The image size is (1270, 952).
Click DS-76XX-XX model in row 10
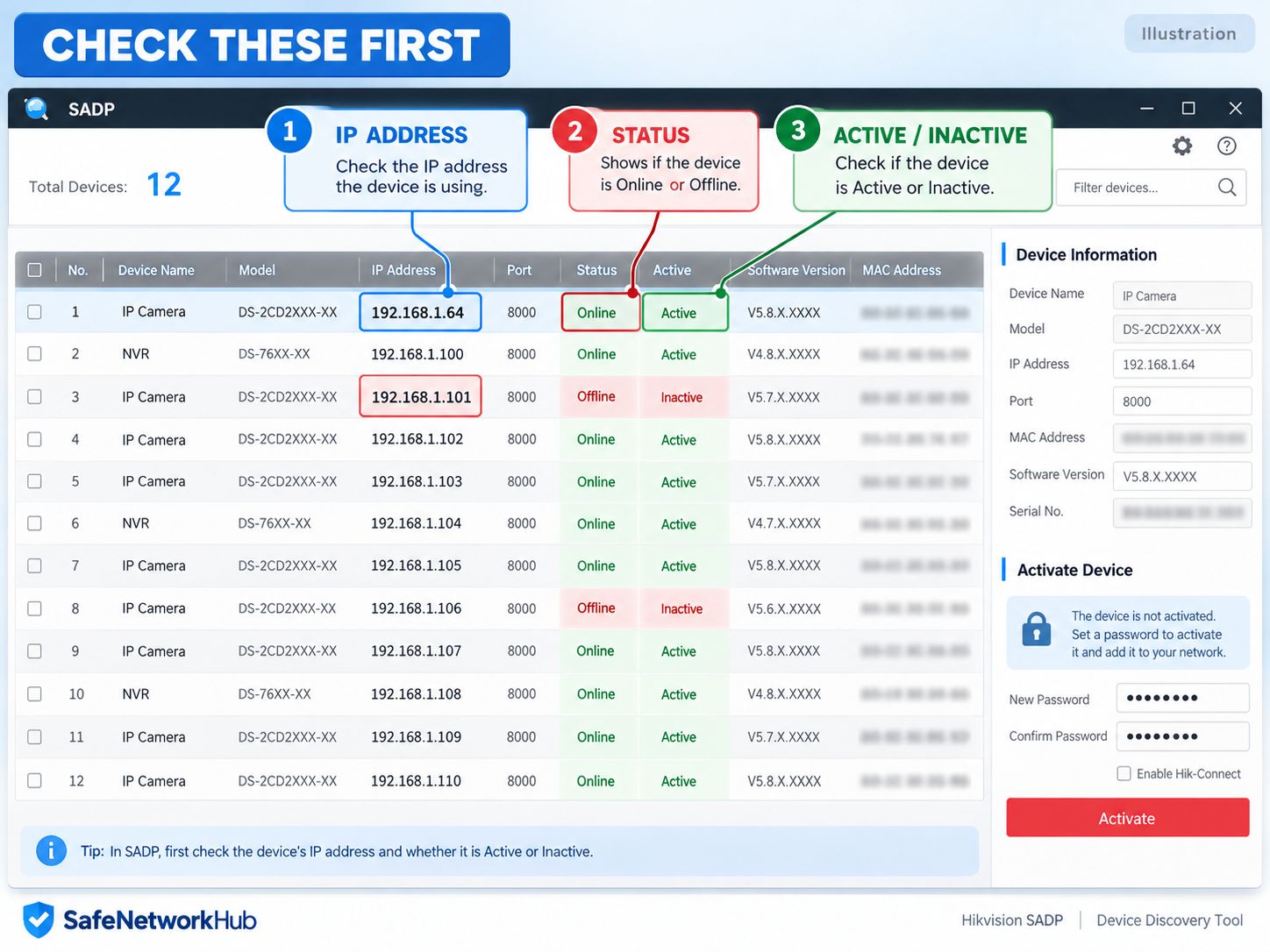pyautogui.click(x=275, y=693)
